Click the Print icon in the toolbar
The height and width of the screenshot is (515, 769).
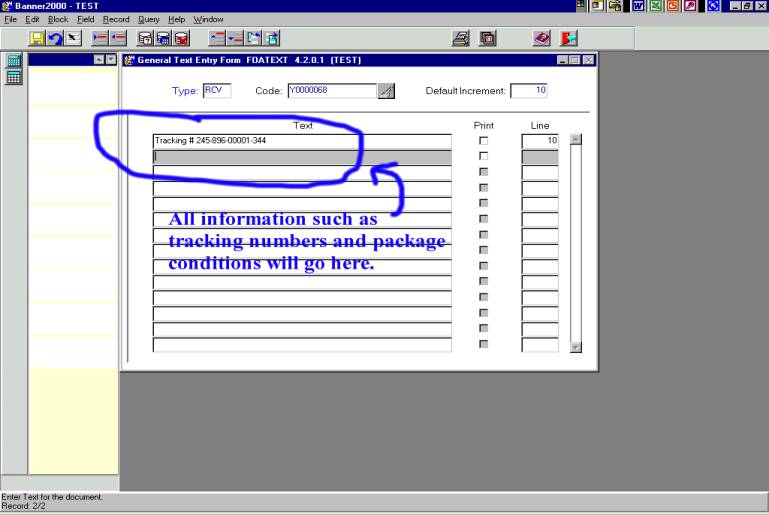coord(461,38)
